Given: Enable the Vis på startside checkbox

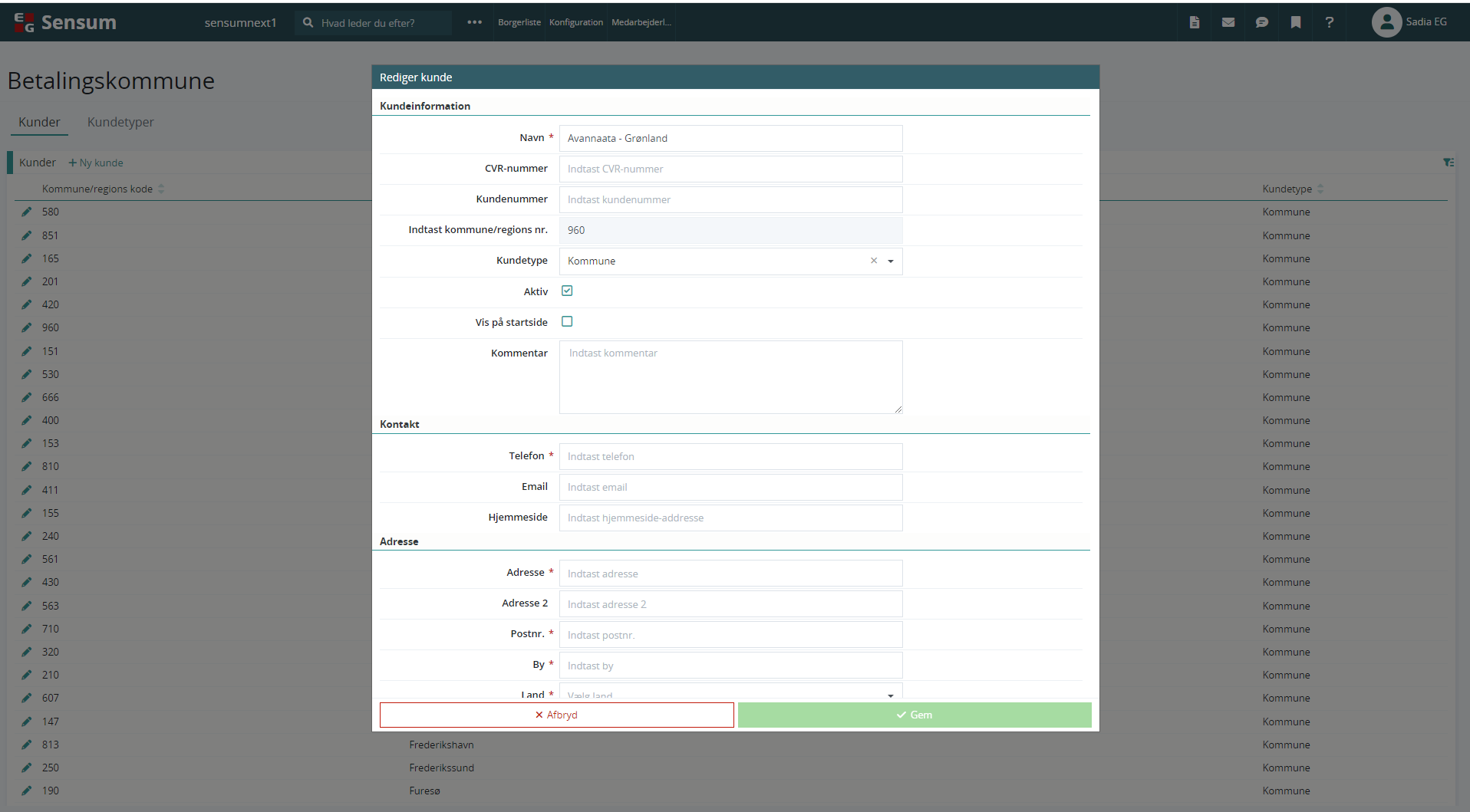Looking at the screenshot, I should pos(567,321).
